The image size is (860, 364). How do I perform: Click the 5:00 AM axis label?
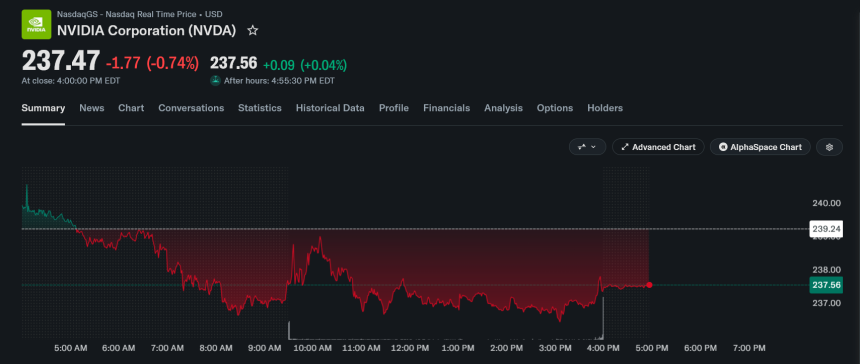point(71,348)
